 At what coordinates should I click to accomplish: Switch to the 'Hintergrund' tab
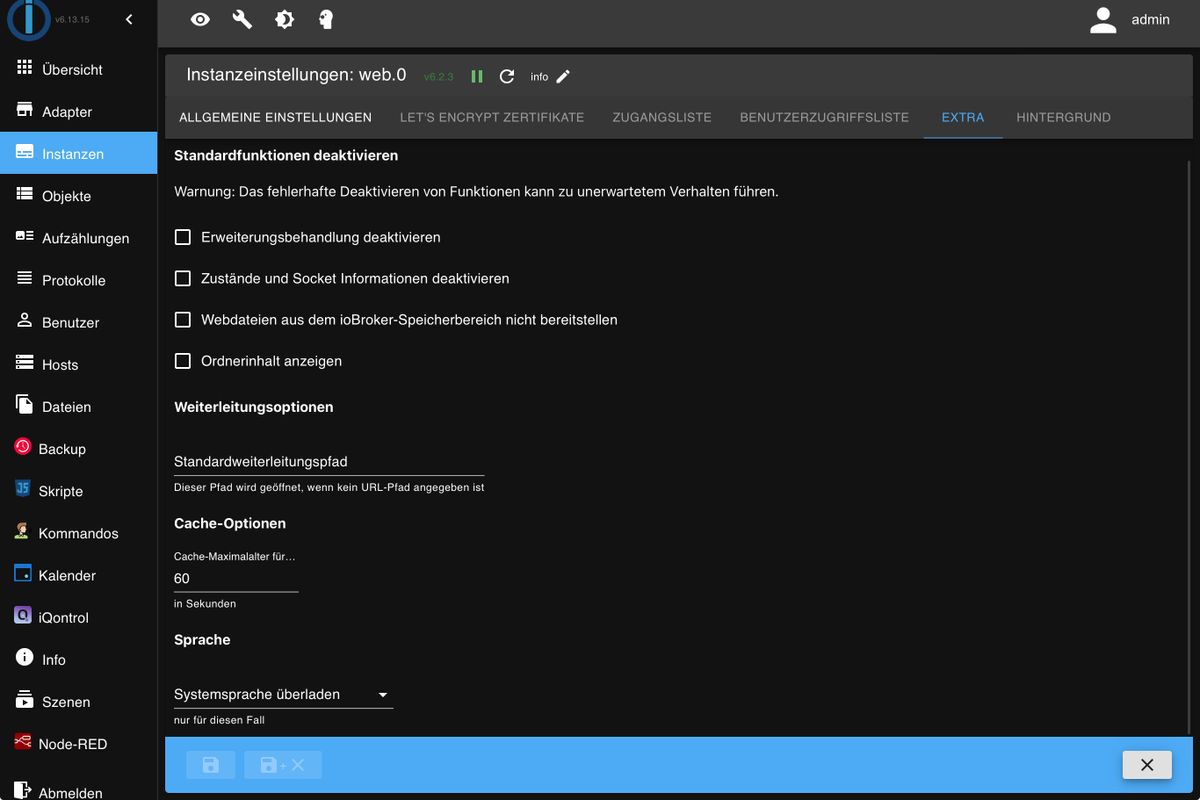pos(1063,117)
